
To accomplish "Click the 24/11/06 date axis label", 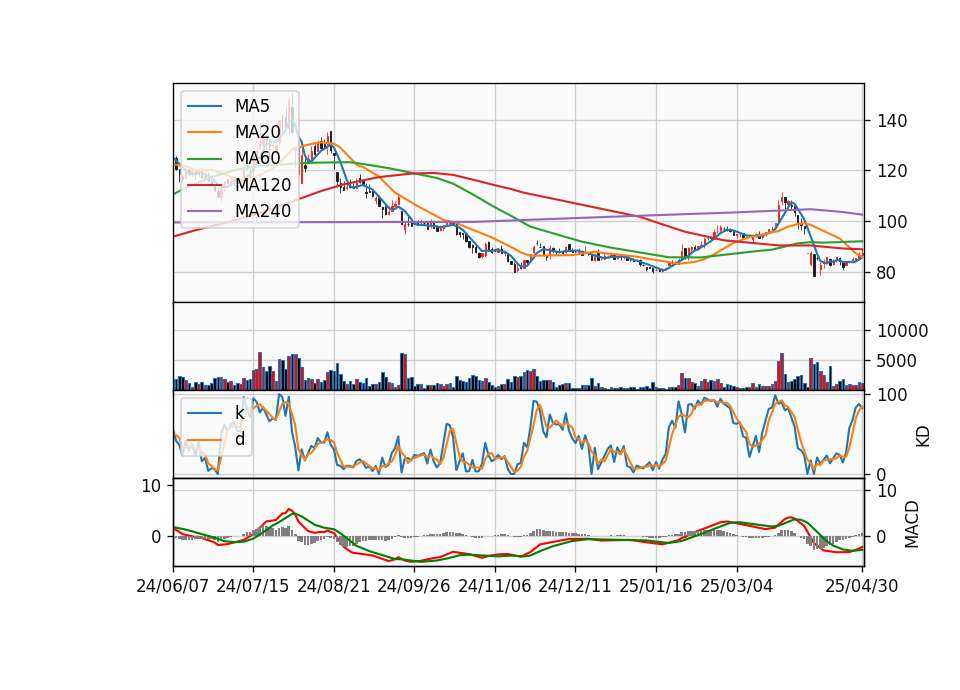I will 495,586.
